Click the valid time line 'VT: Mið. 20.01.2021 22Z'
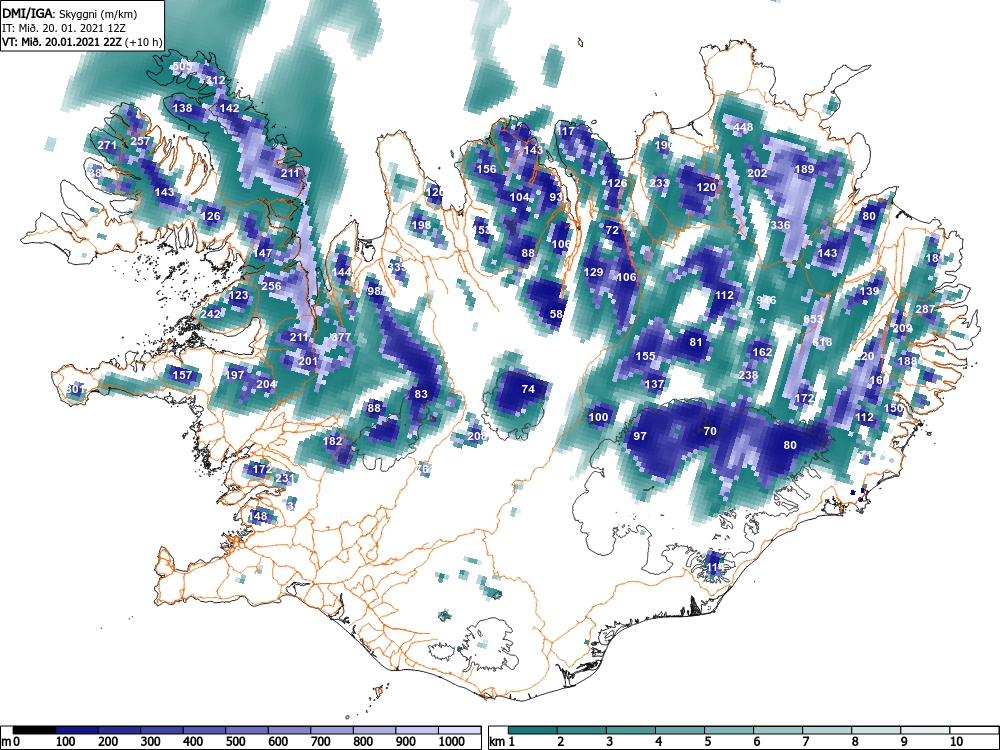1000x750 pixels. pos(62,43)
